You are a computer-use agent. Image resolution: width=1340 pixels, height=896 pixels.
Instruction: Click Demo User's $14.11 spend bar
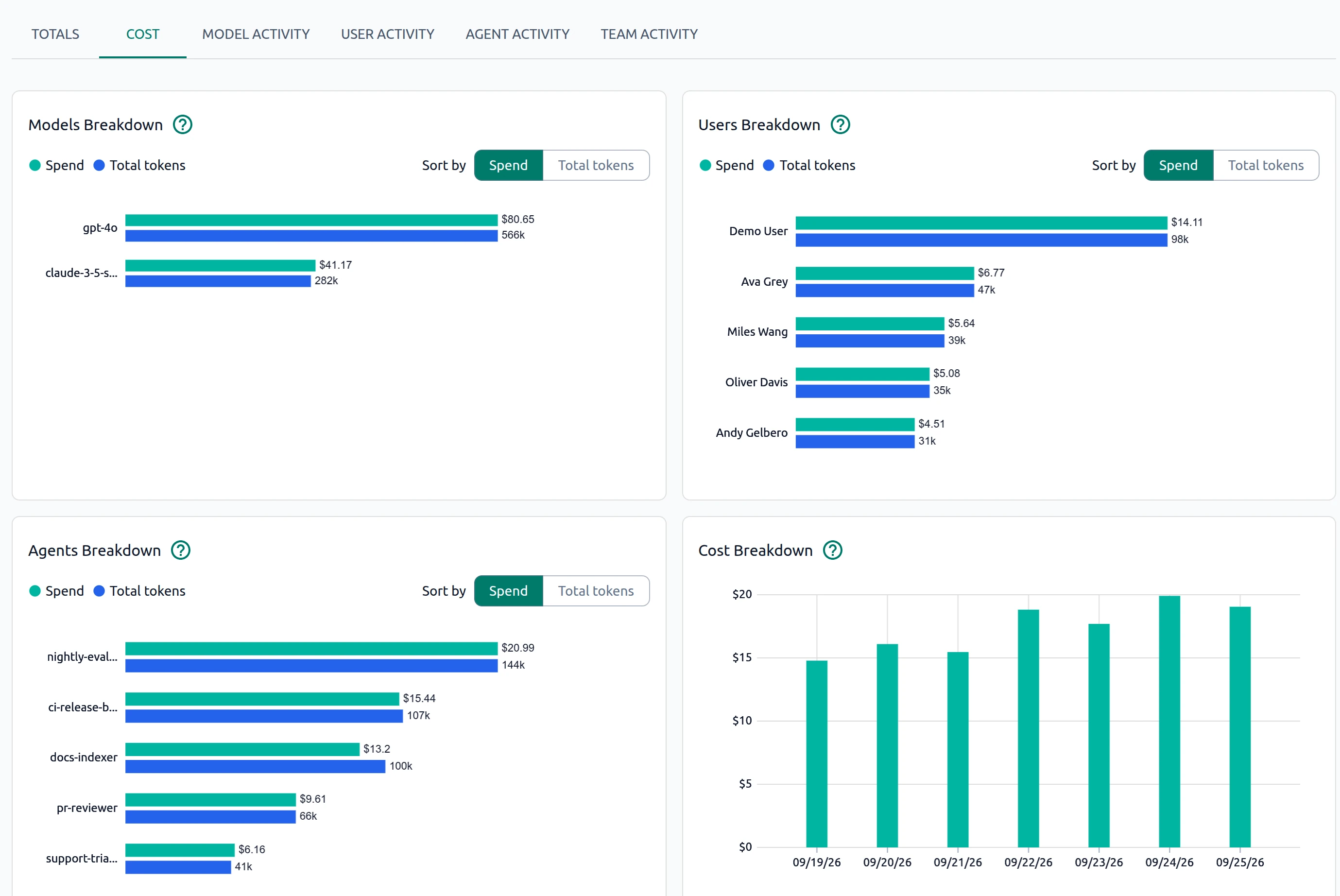(981, 223)
